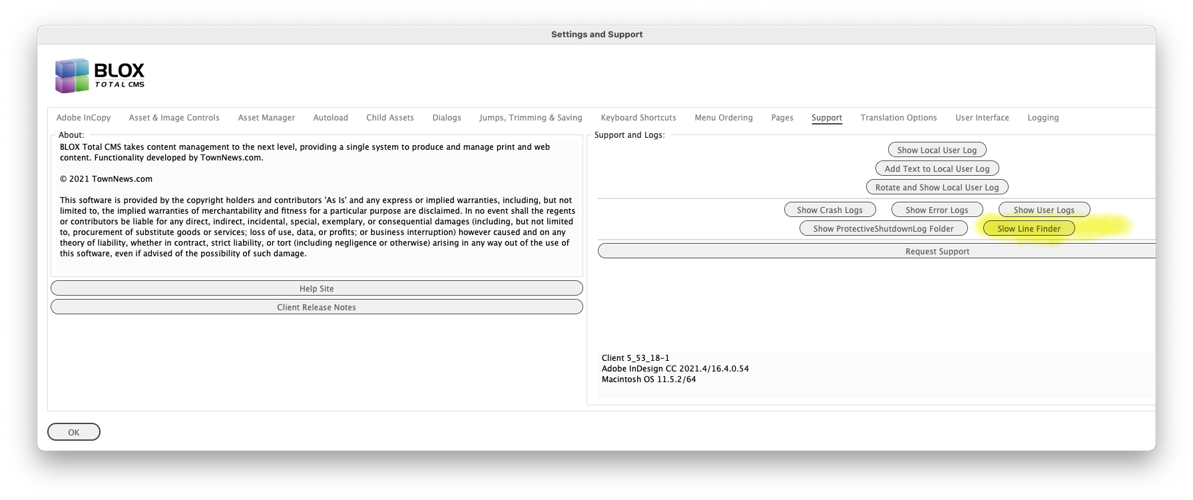
Task: Select the Menu Ordering tab
Action: 724,118
